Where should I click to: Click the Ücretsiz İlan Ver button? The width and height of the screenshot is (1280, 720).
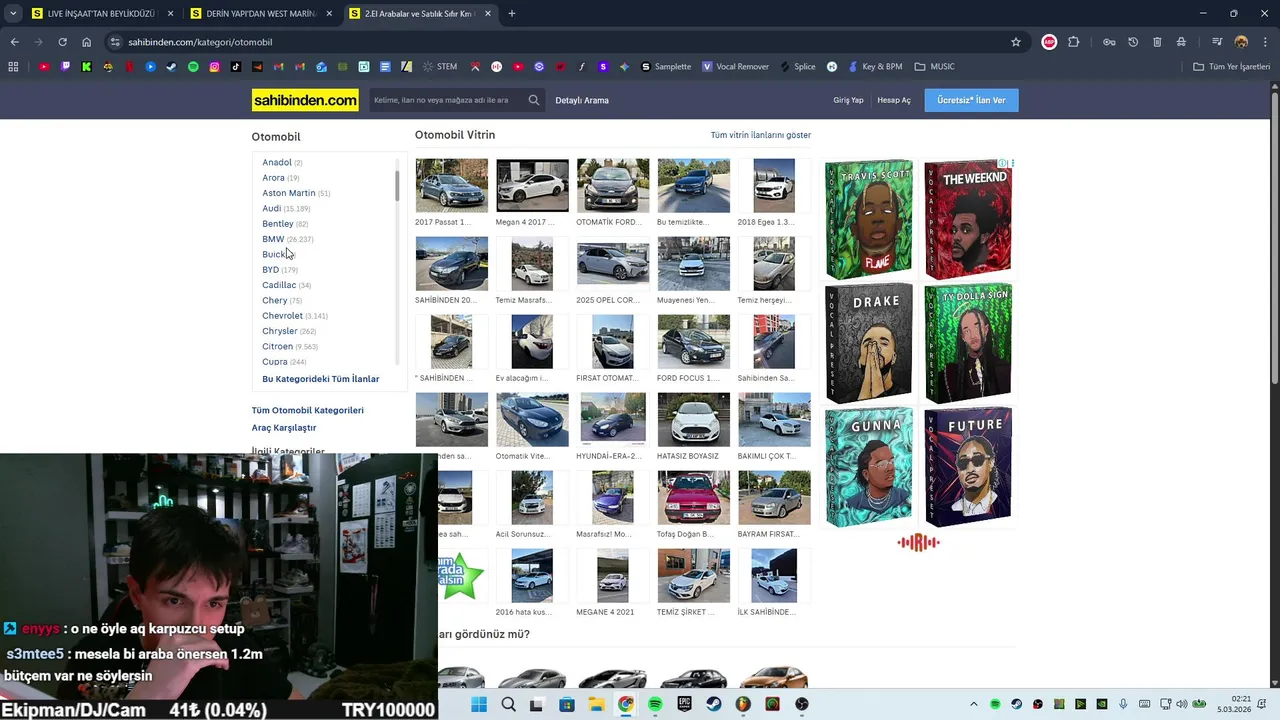coord(971,100)
